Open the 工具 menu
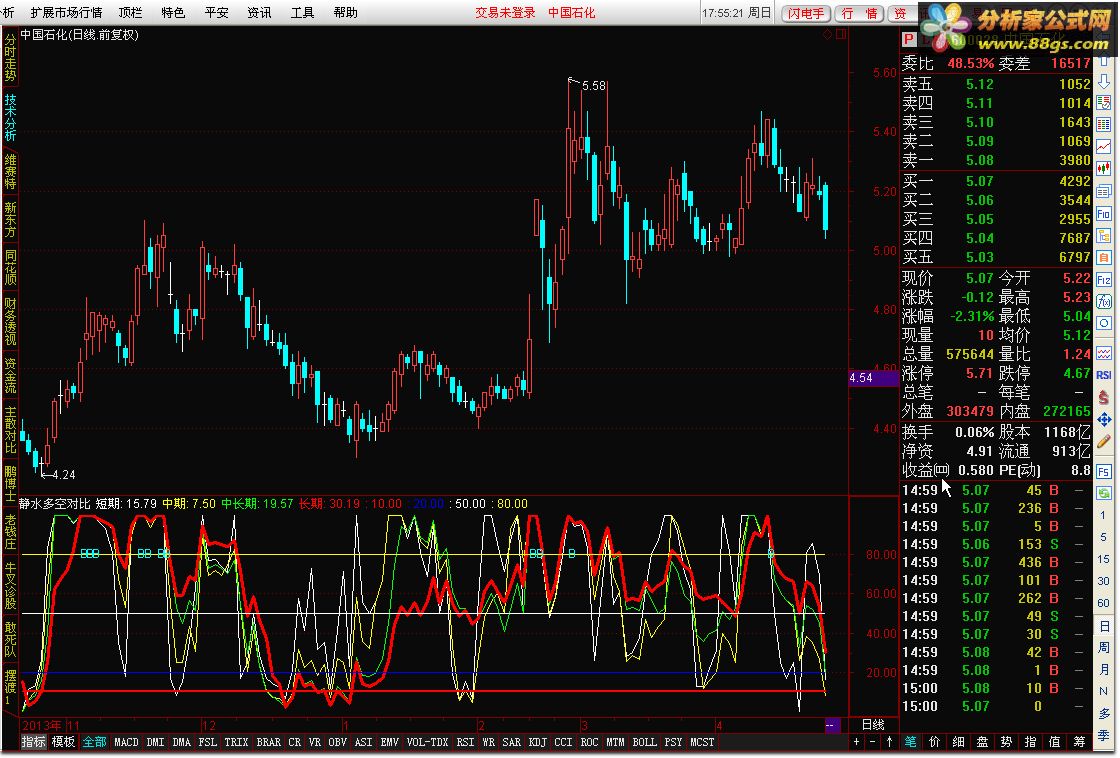The image size is (1120, 758). click(x=302, y=13)
